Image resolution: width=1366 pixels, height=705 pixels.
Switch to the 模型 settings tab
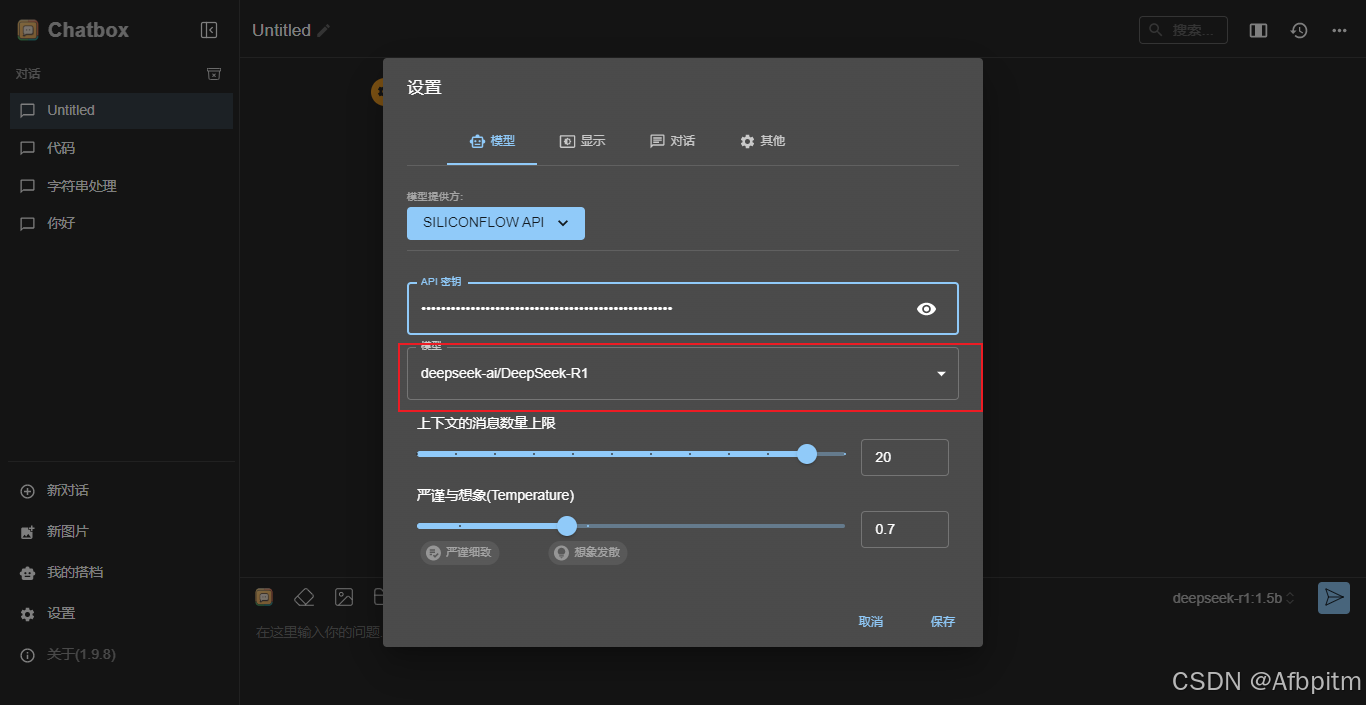[x=492, y=141]
